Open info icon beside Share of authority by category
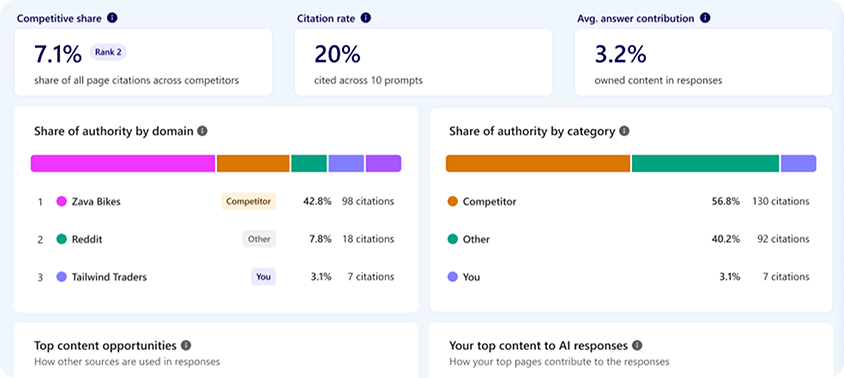The width and height of the screenshot is (844, 378). (x=624, y=131)
